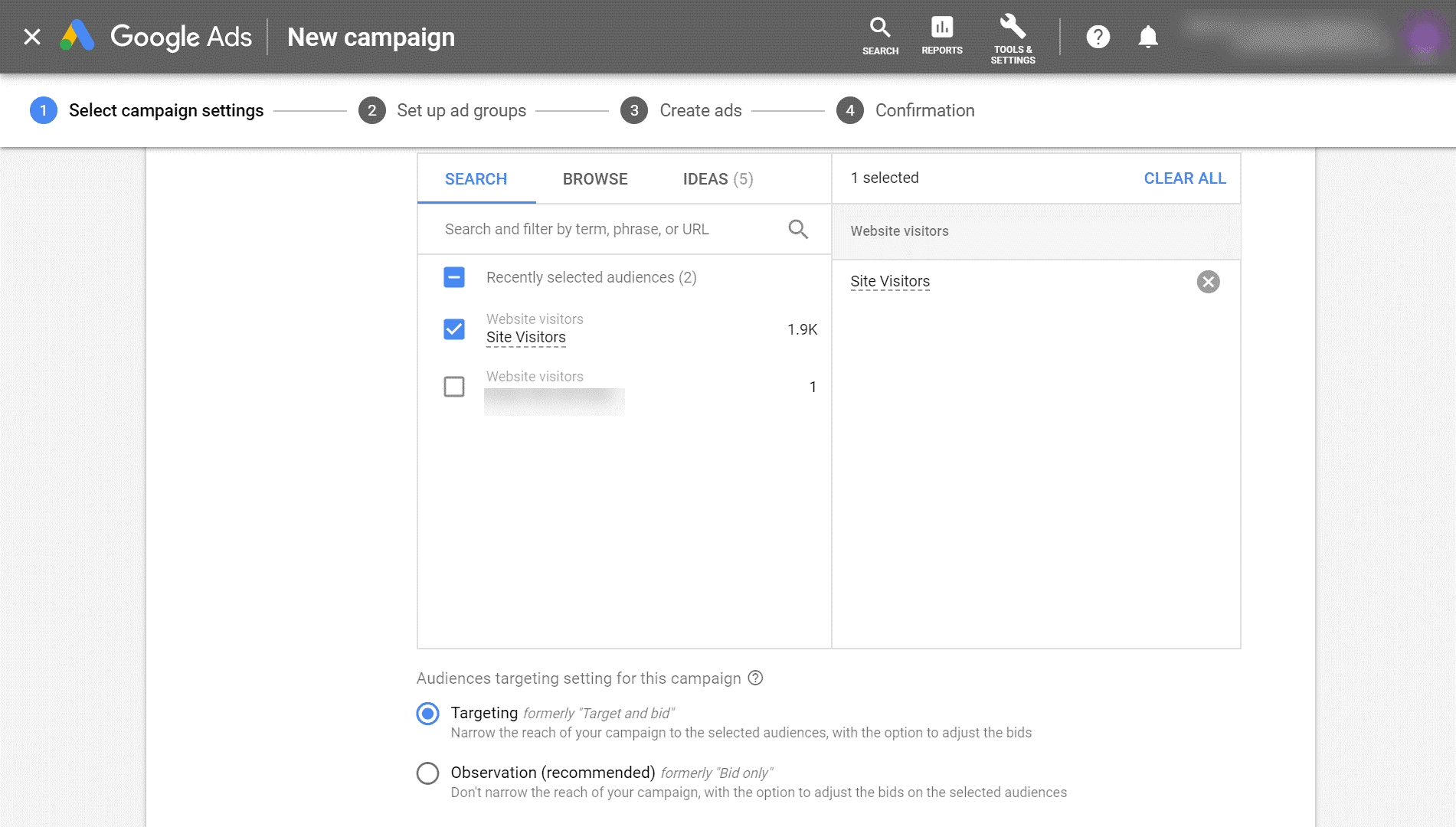The image size is (1456, 827).
Task: Click the Recently selected audiences (2) label
Action: click(x=591, y=277)
